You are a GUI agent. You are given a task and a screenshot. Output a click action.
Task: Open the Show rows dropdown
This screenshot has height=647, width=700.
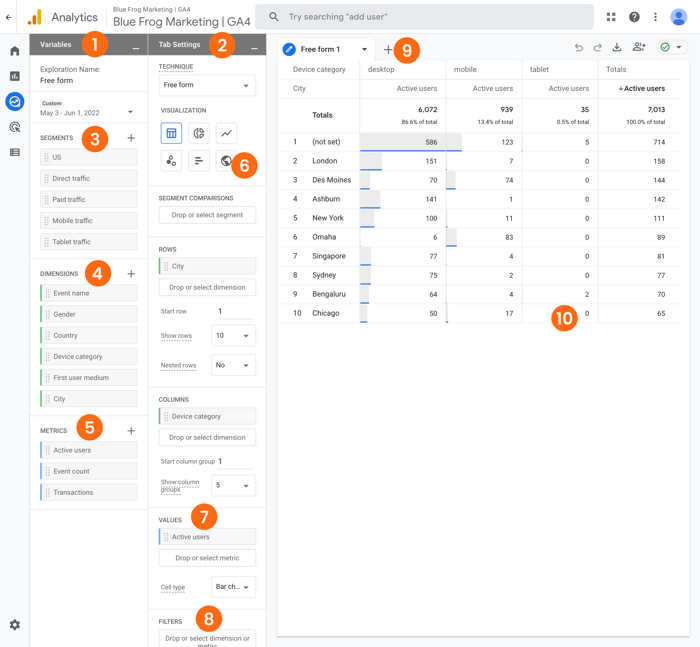coord(233,335)
